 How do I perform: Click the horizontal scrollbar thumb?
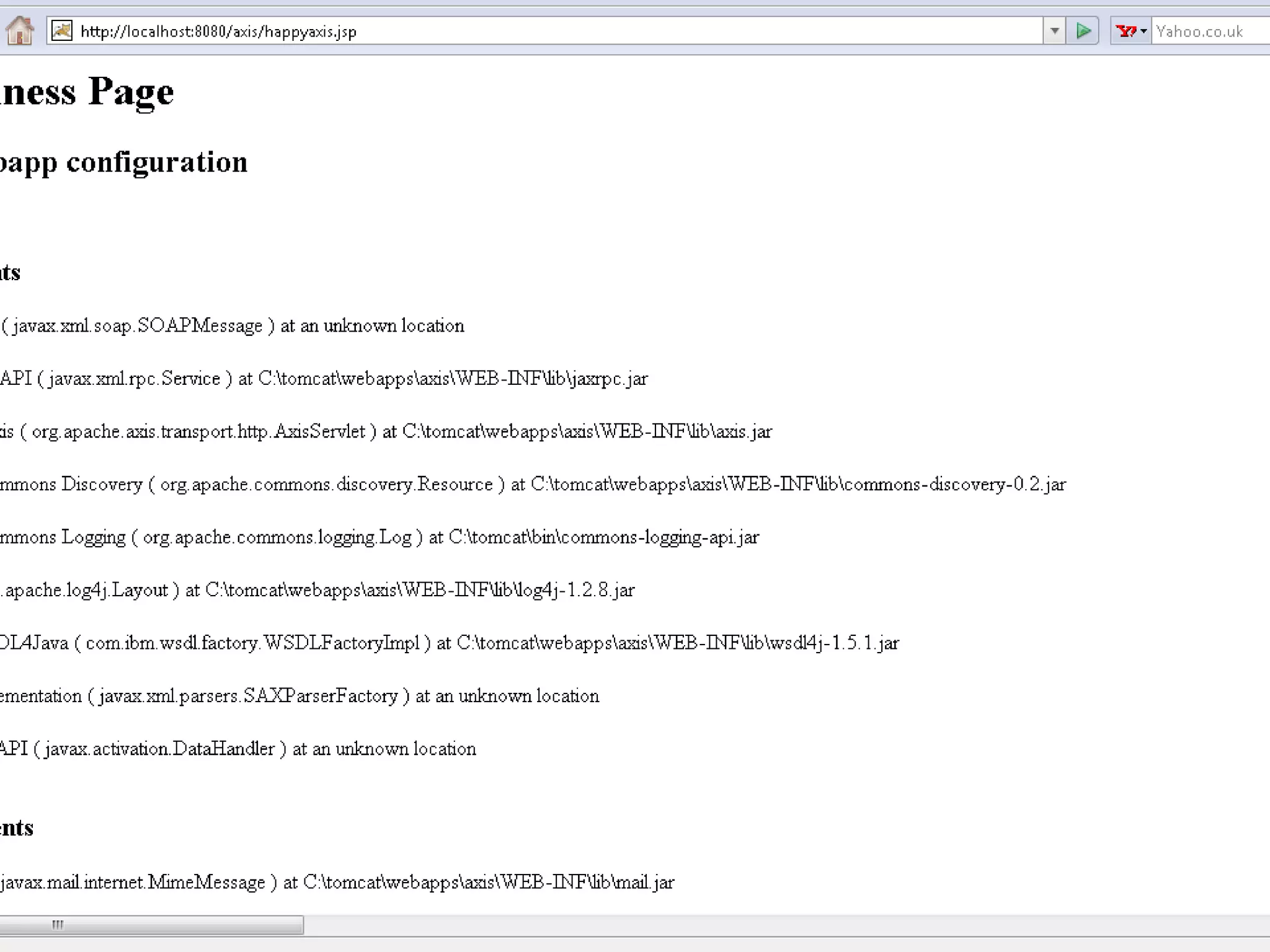click(x=151, y=925)
